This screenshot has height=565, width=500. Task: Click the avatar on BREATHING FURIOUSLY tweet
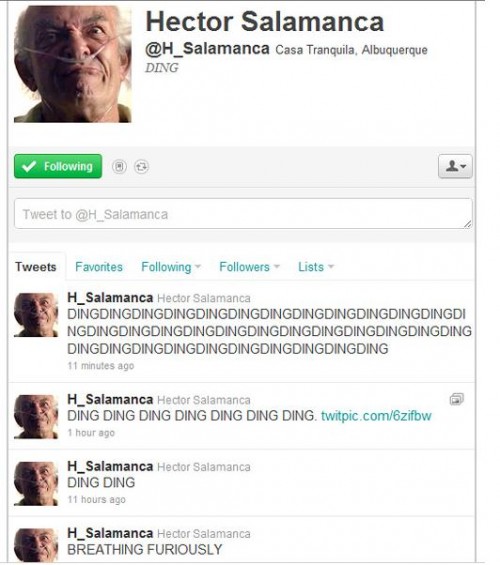[36, 546]
